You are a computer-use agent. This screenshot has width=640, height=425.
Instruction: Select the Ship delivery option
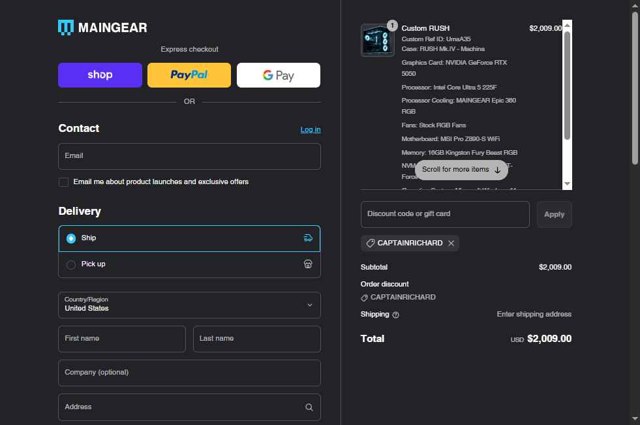[x=189, y=238]
